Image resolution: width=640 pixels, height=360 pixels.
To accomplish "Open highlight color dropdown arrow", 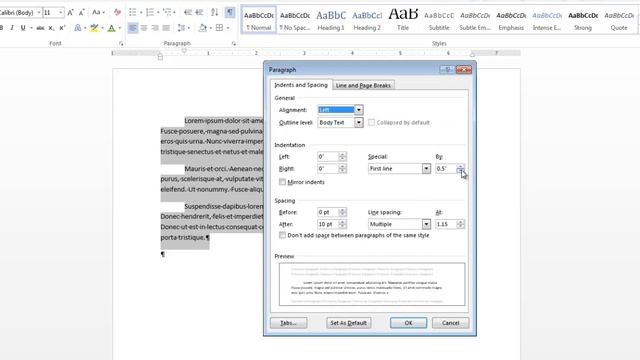I will click(x=102, y=28).
